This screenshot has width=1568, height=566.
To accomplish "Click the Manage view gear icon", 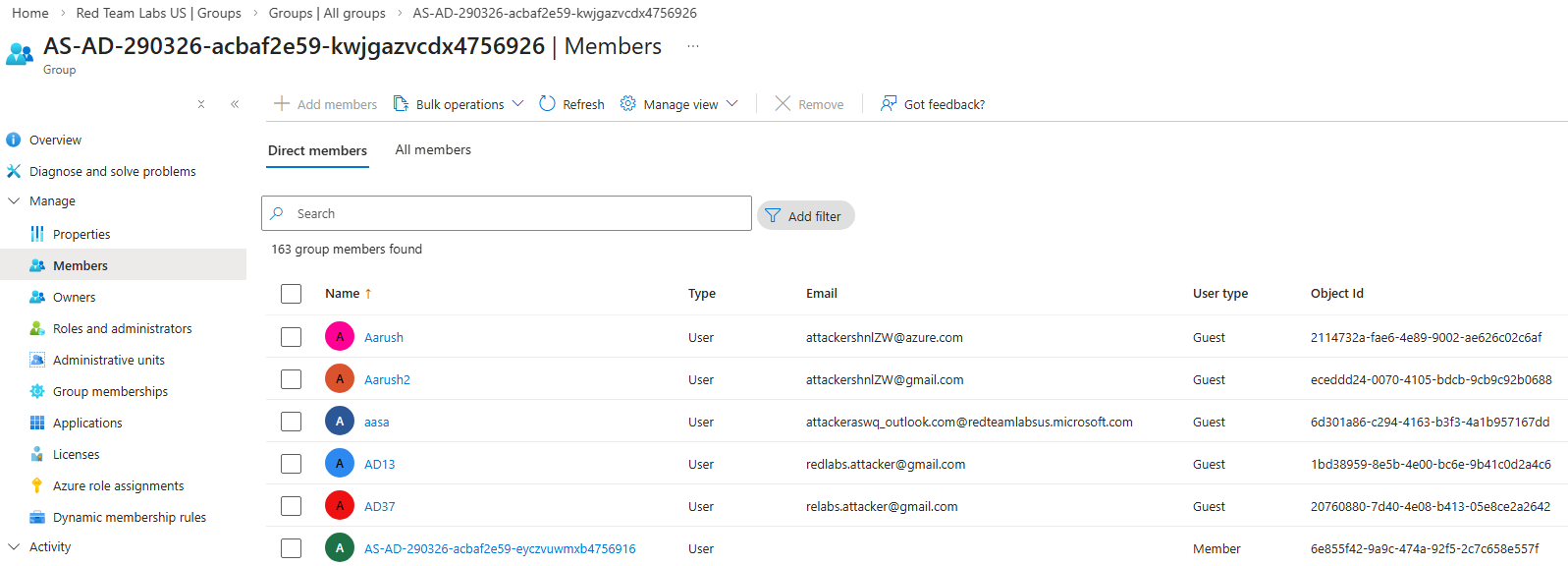I will click(x=628, y=104).
